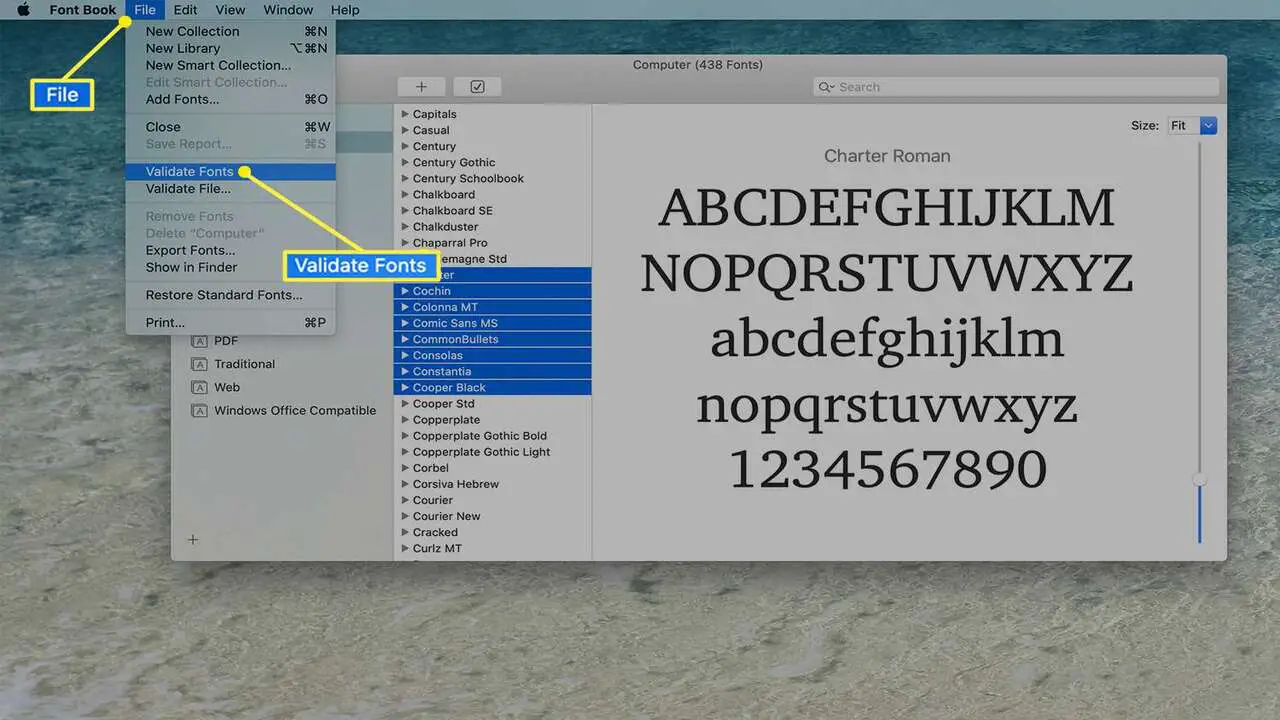Image resolution: width=1280 pixels, height=720 pixels.
Task: Select Windows Office Compatible collection
Action: point(295,410)
